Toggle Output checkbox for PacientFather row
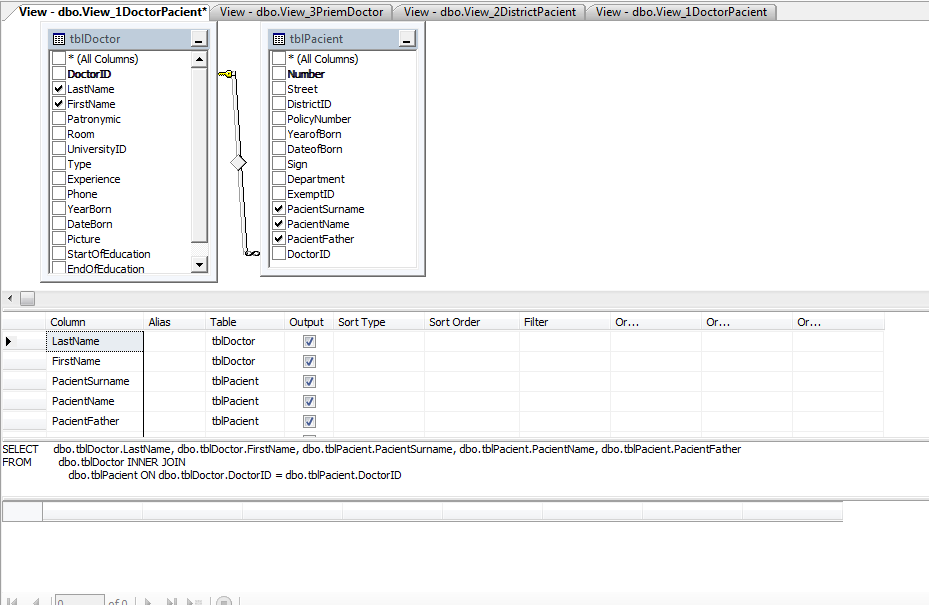 pos(309,421)
